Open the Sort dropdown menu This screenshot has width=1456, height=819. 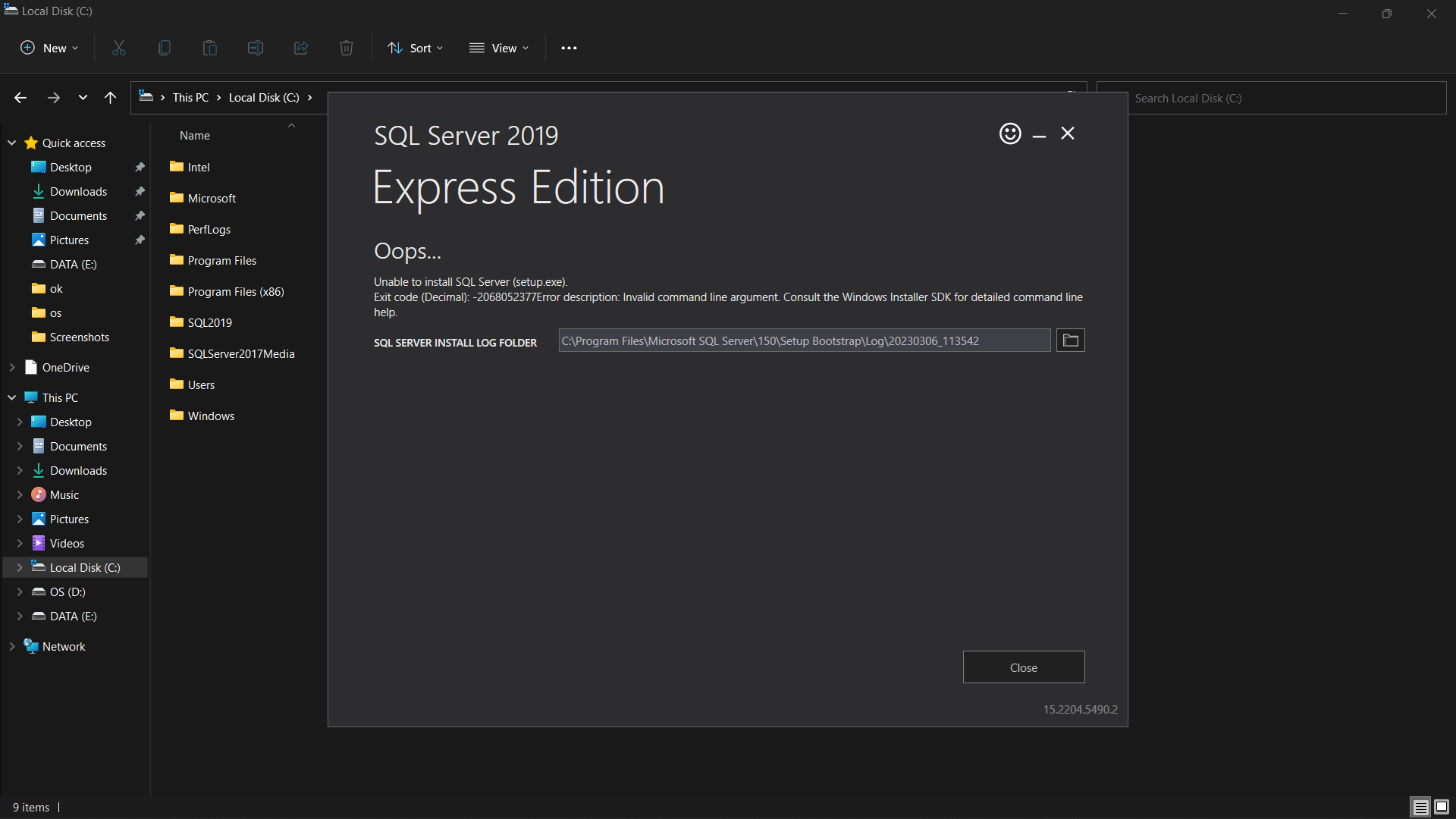pos(416,48)
